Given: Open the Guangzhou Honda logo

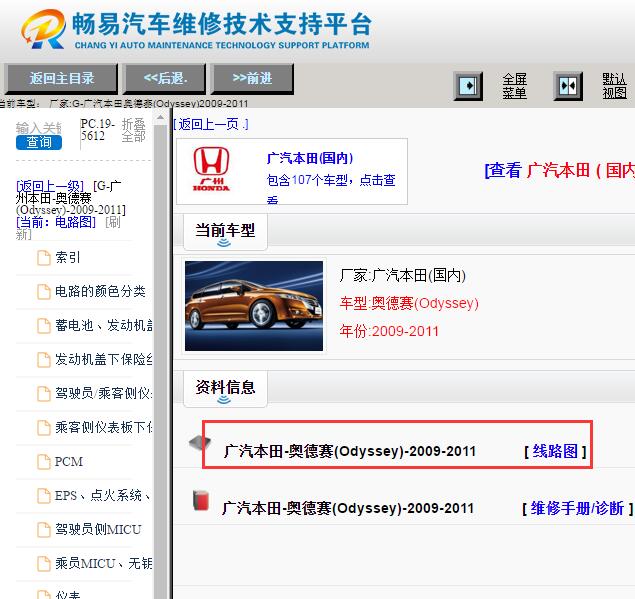Looking at the screenshot, I should coord(211,169).
